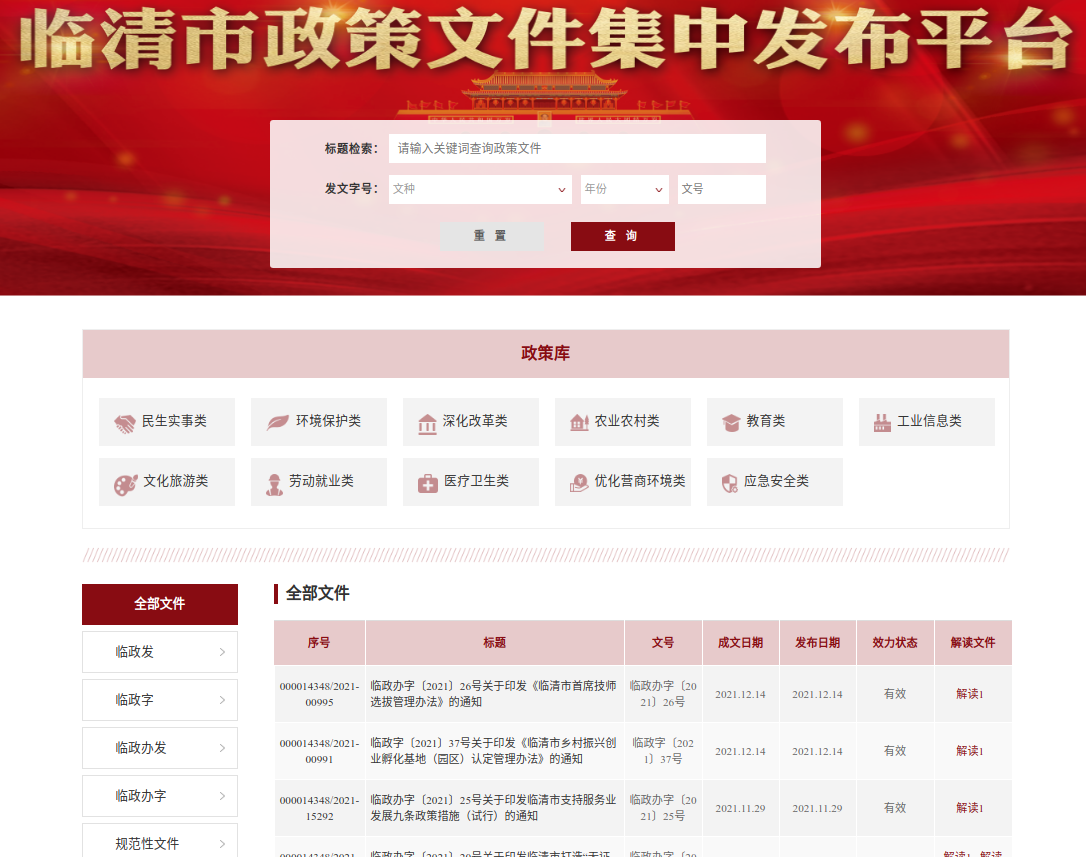Click the 序号 column header
Screen dimensions: 1086x857
pos(319,643)
